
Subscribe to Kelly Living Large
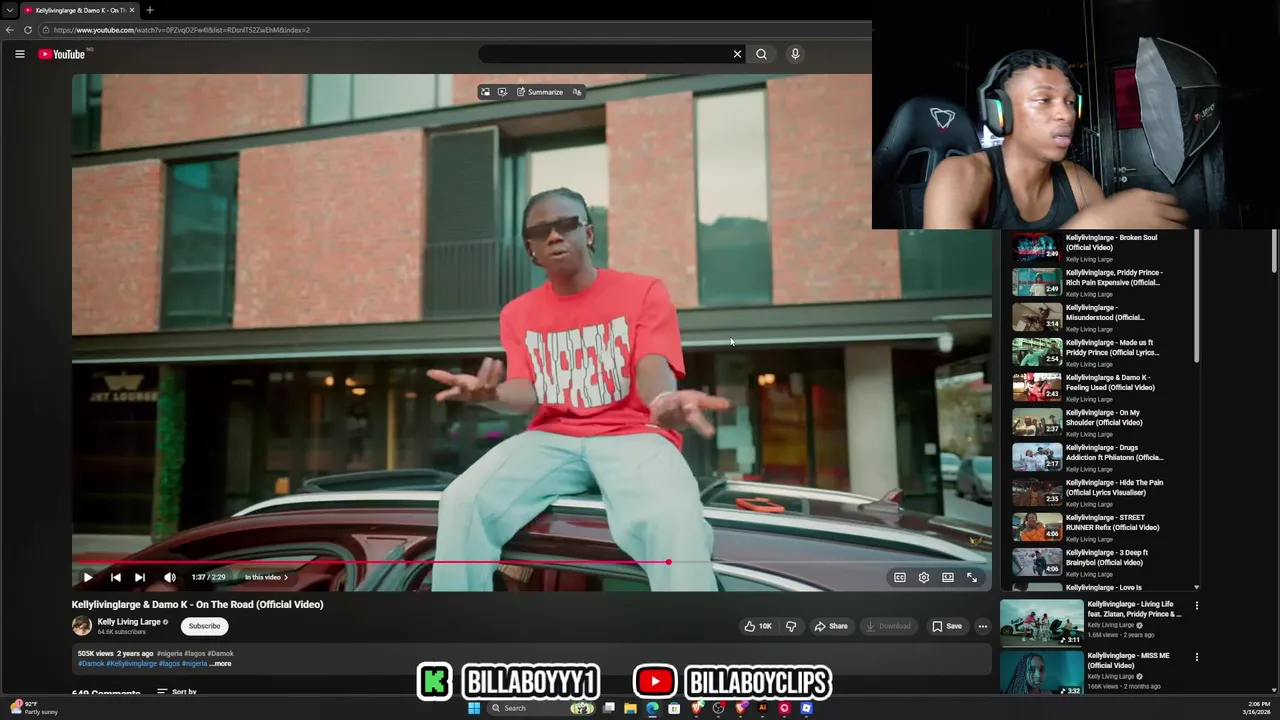[204, 626]
